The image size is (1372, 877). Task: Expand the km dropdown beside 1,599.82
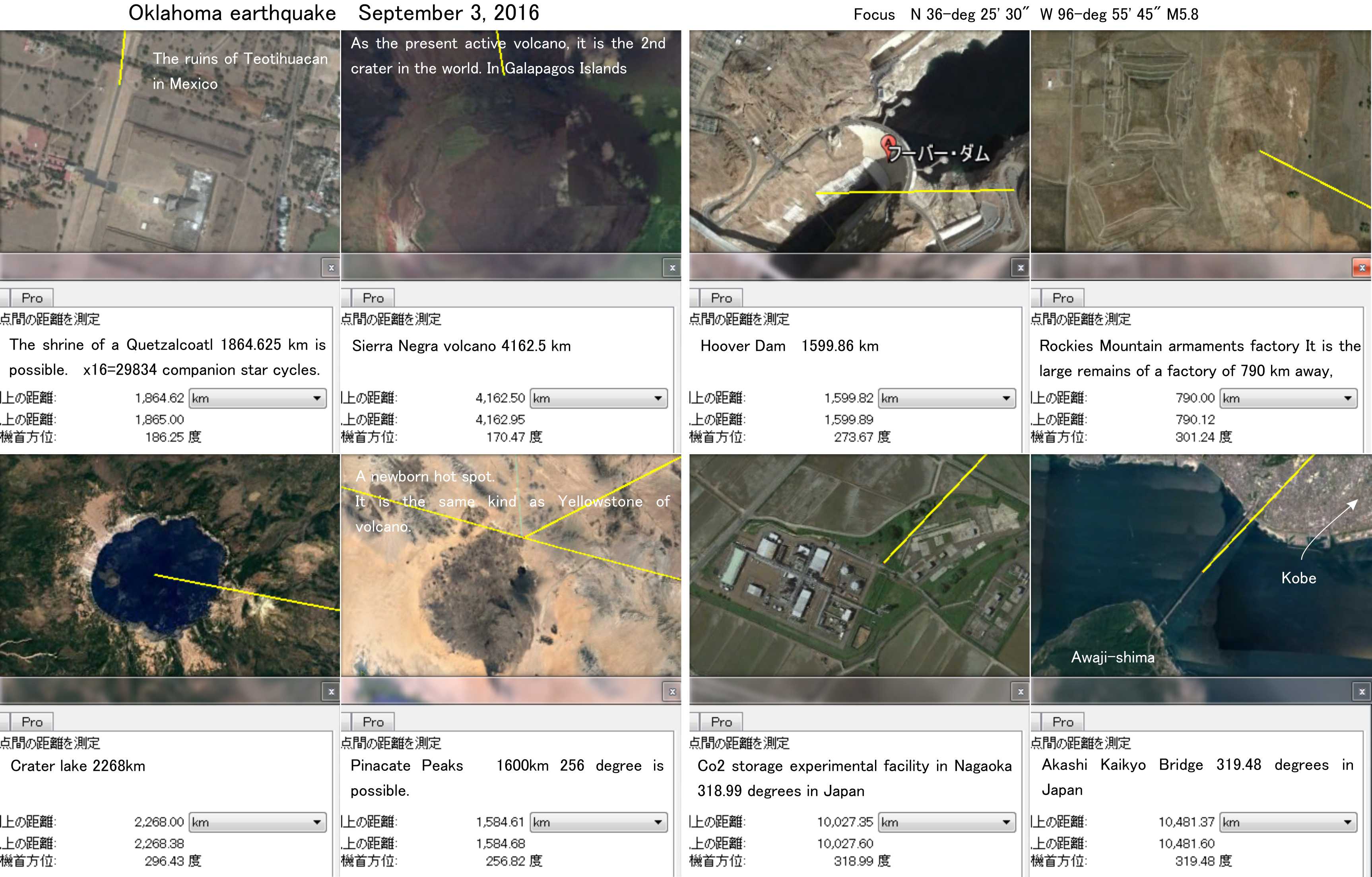947,398
